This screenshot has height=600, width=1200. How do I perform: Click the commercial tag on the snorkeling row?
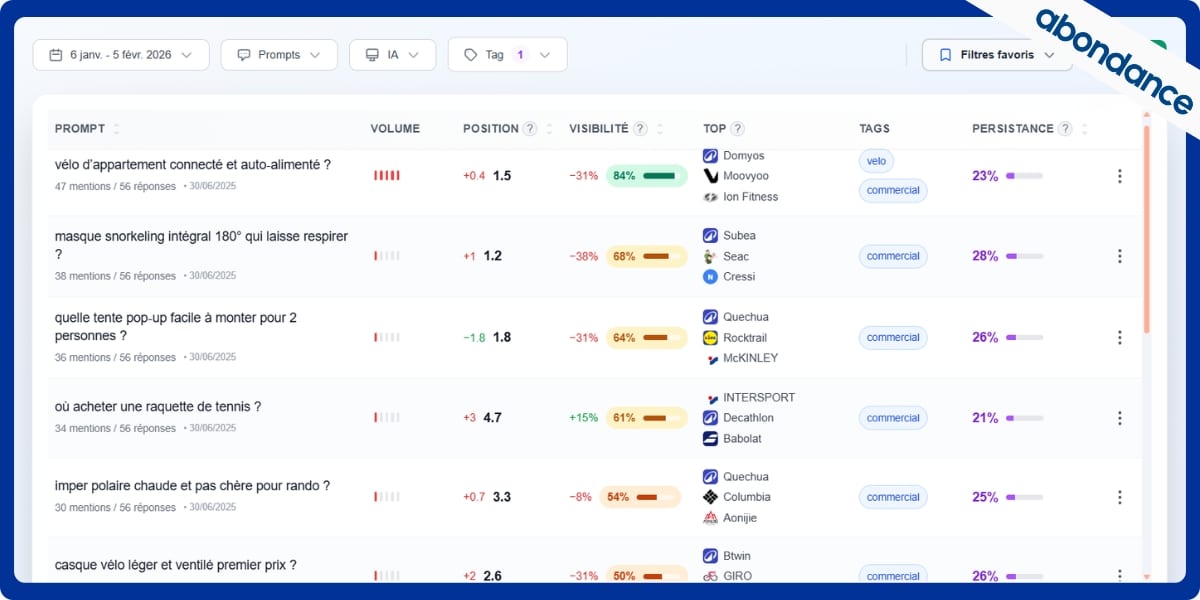pyautogui.click(x=893, y=256)
